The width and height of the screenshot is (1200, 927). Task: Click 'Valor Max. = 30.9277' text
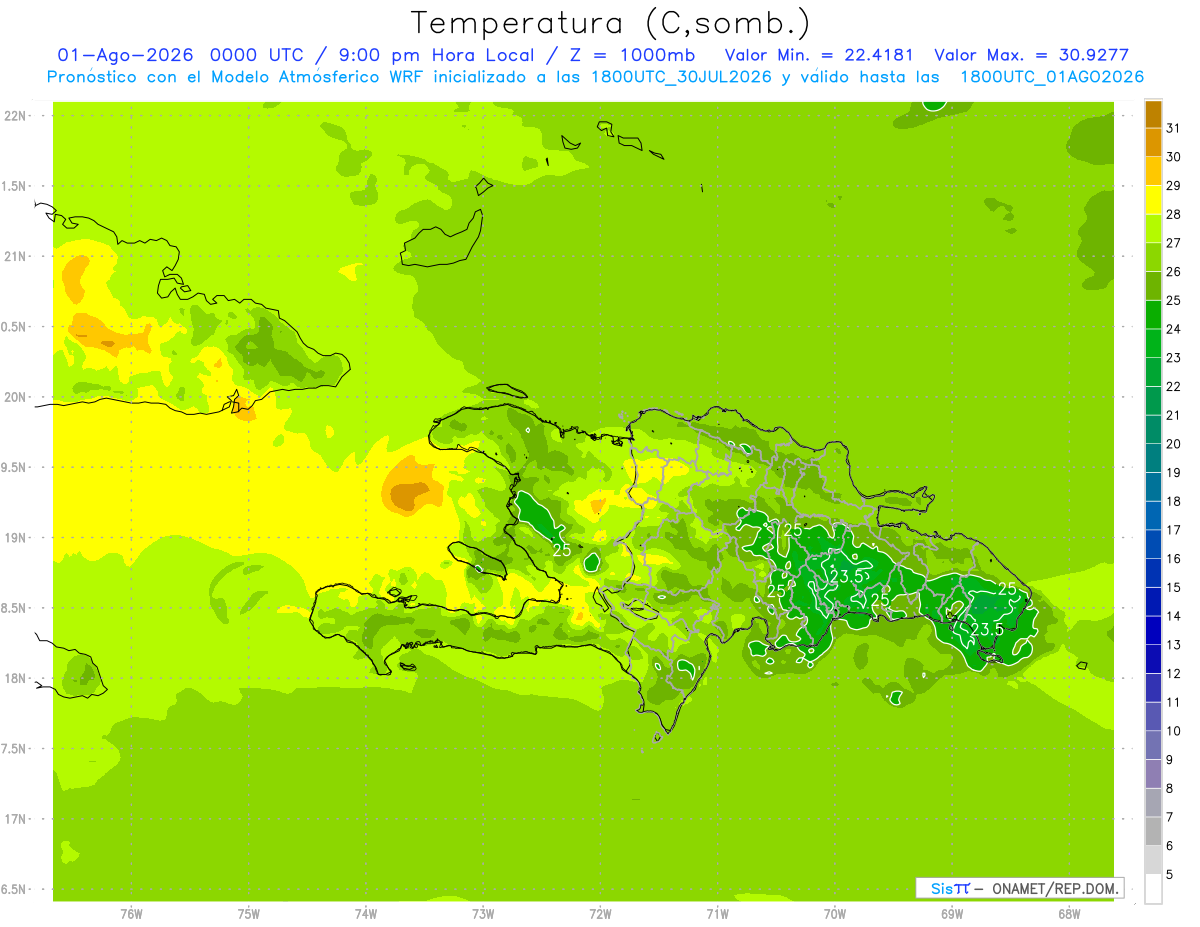point(1031,55)
